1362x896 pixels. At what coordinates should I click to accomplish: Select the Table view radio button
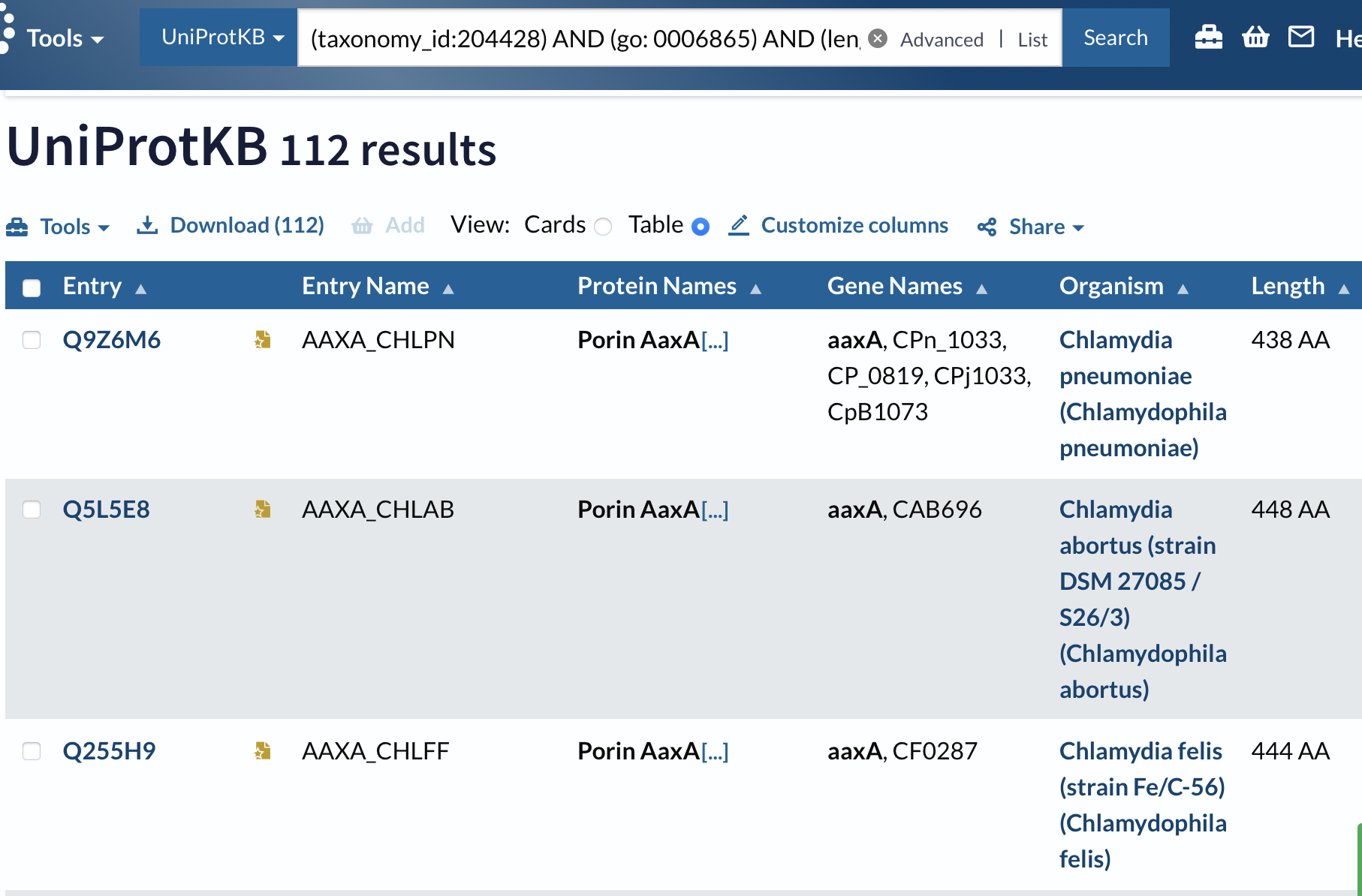point(701,227)
